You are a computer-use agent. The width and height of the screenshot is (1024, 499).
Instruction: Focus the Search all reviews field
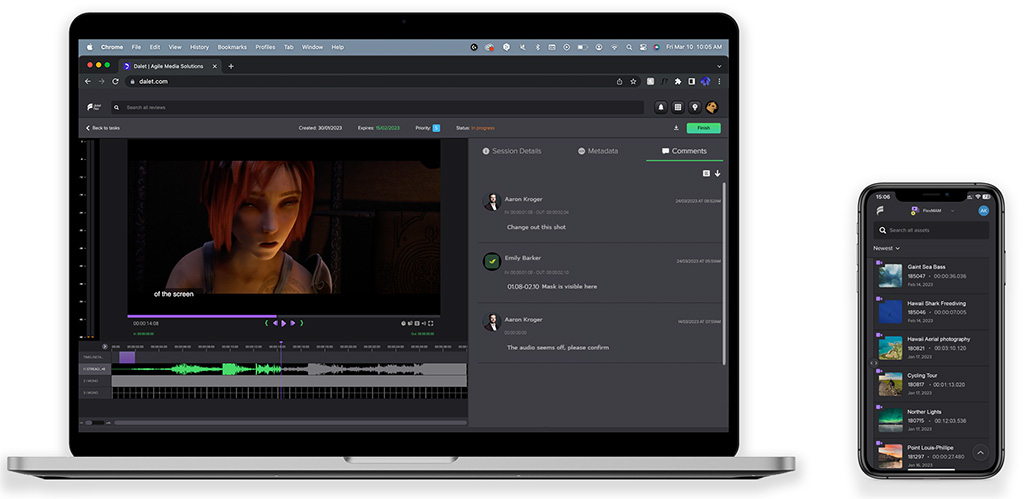pos(377,107)
